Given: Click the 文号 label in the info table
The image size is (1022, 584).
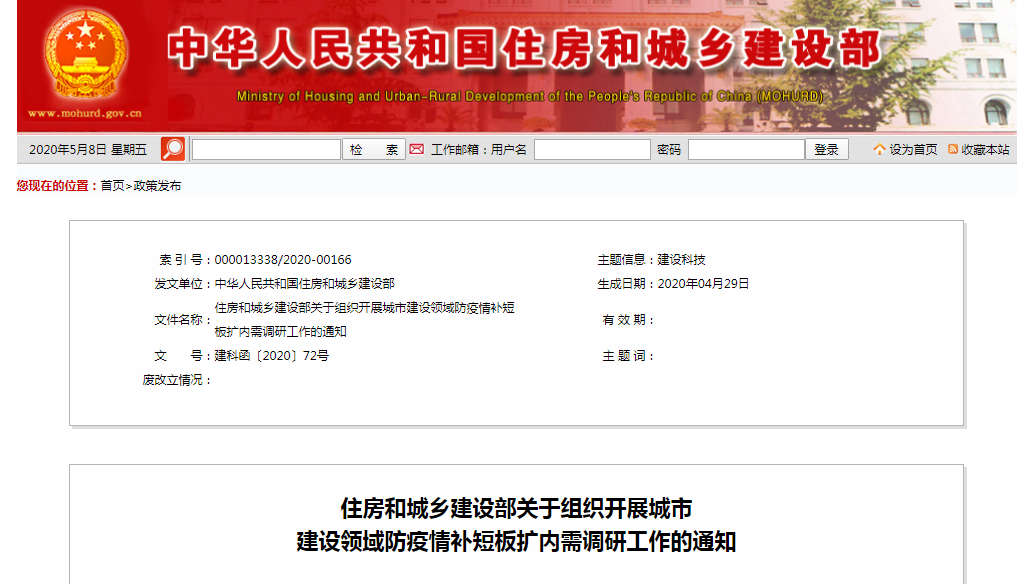Looking at the screenshot, I should click(182, 356).
